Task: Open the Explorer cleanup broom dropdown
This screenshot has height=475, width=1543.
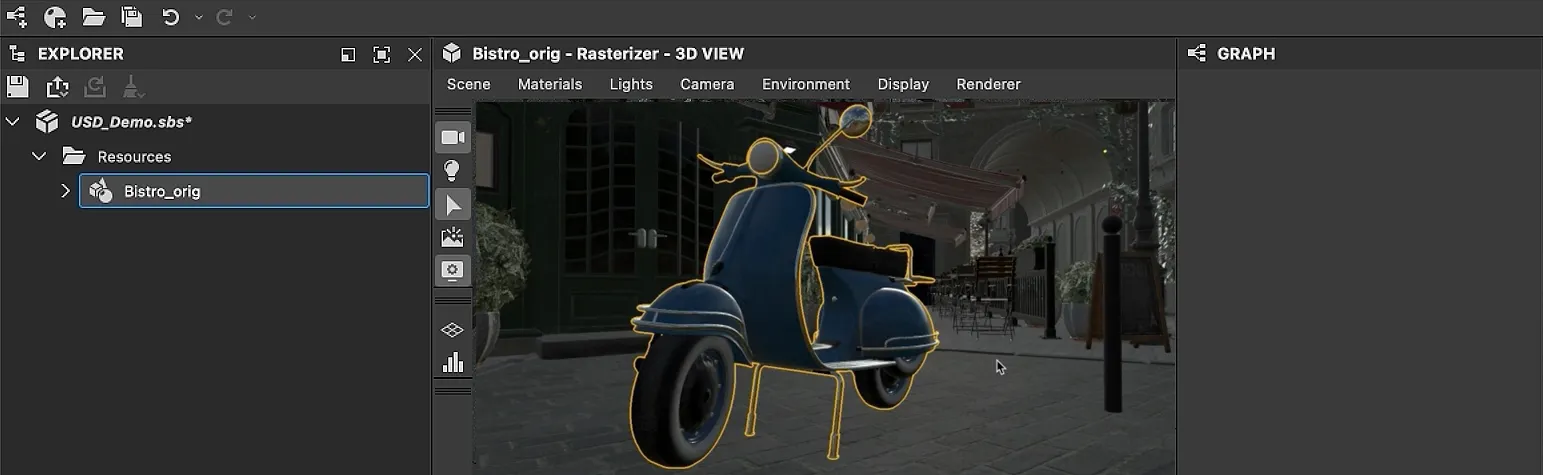Action: (x=133, y=87)
